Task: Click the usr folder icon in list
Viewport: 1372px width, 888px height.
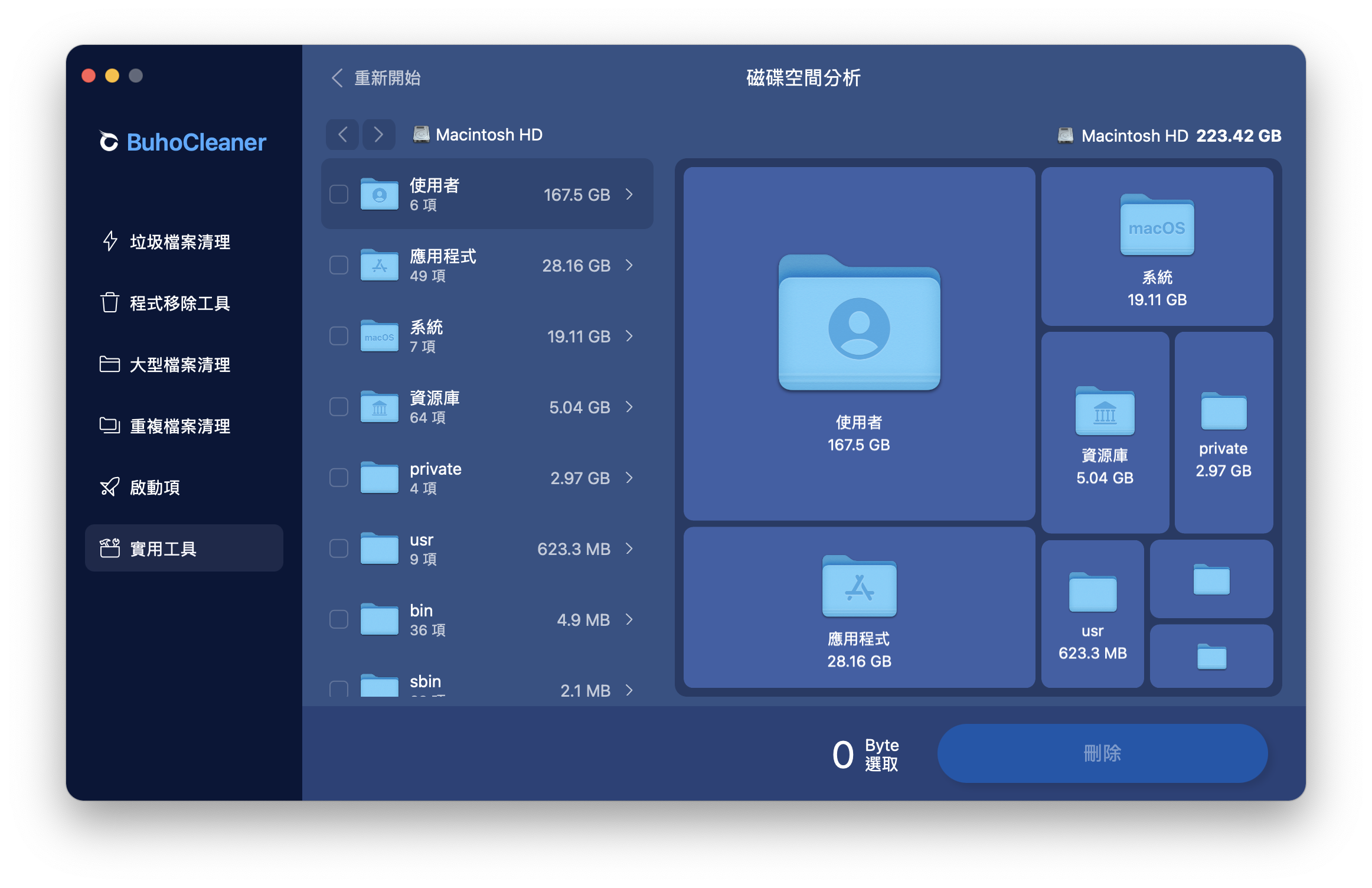Action: pyautogui.click(x=380, y=548)
